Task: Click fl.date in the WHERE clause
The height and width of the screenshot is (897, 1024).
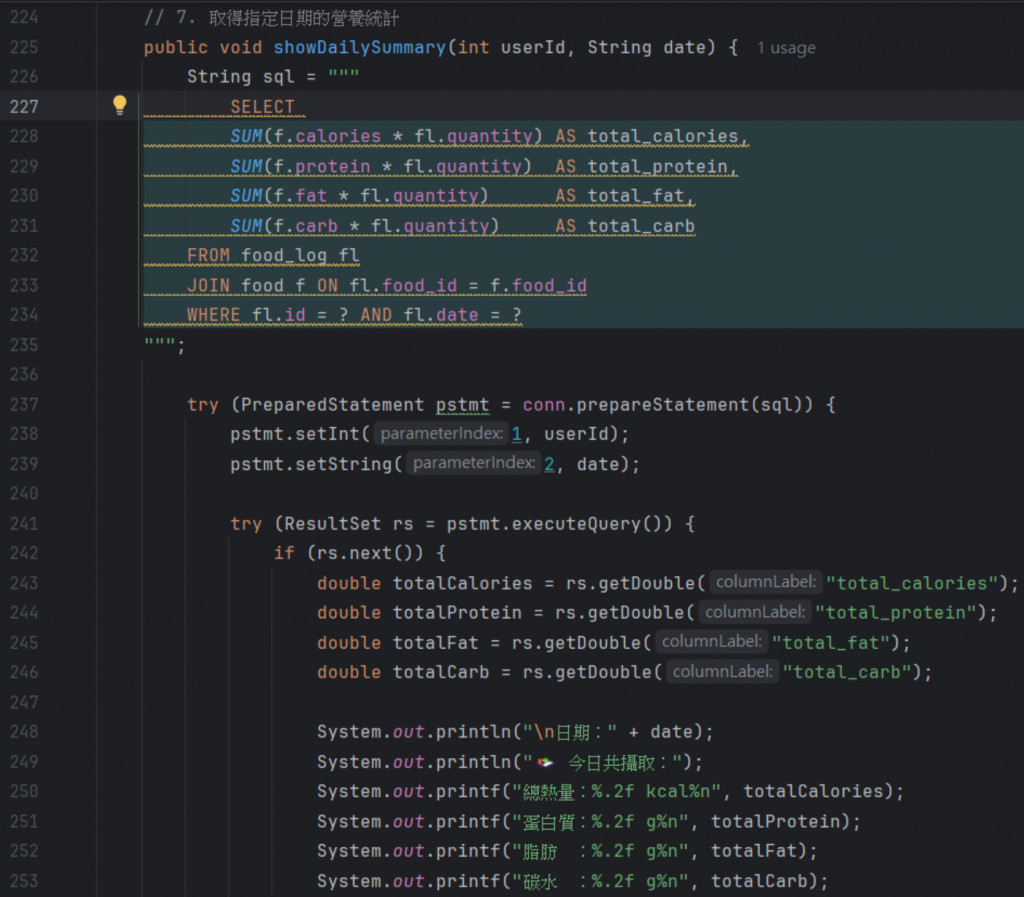Action: tap(441, 315)
